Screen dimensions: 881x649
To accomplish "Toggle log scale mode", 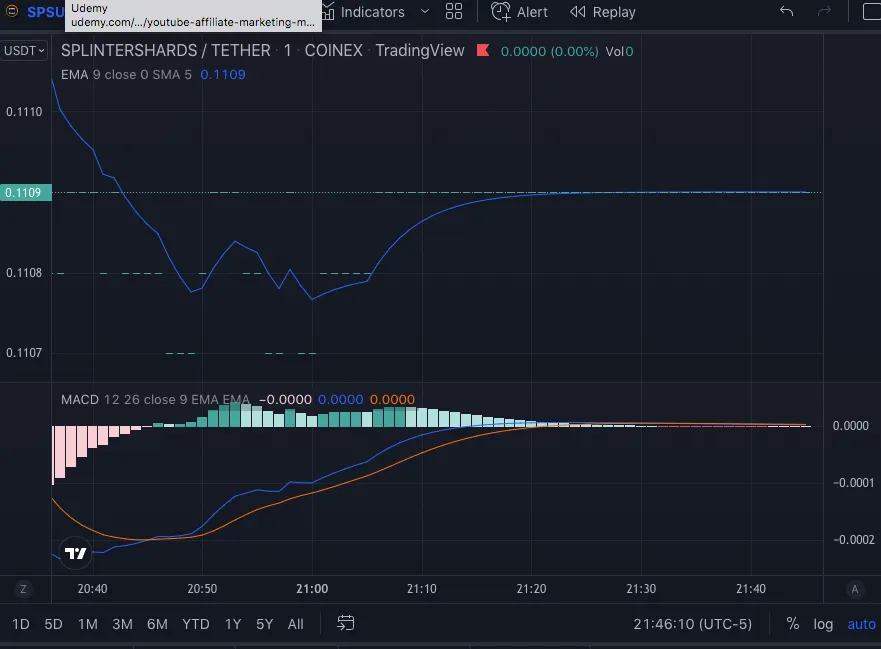I will pyautogui.click(x=823, y=624).
